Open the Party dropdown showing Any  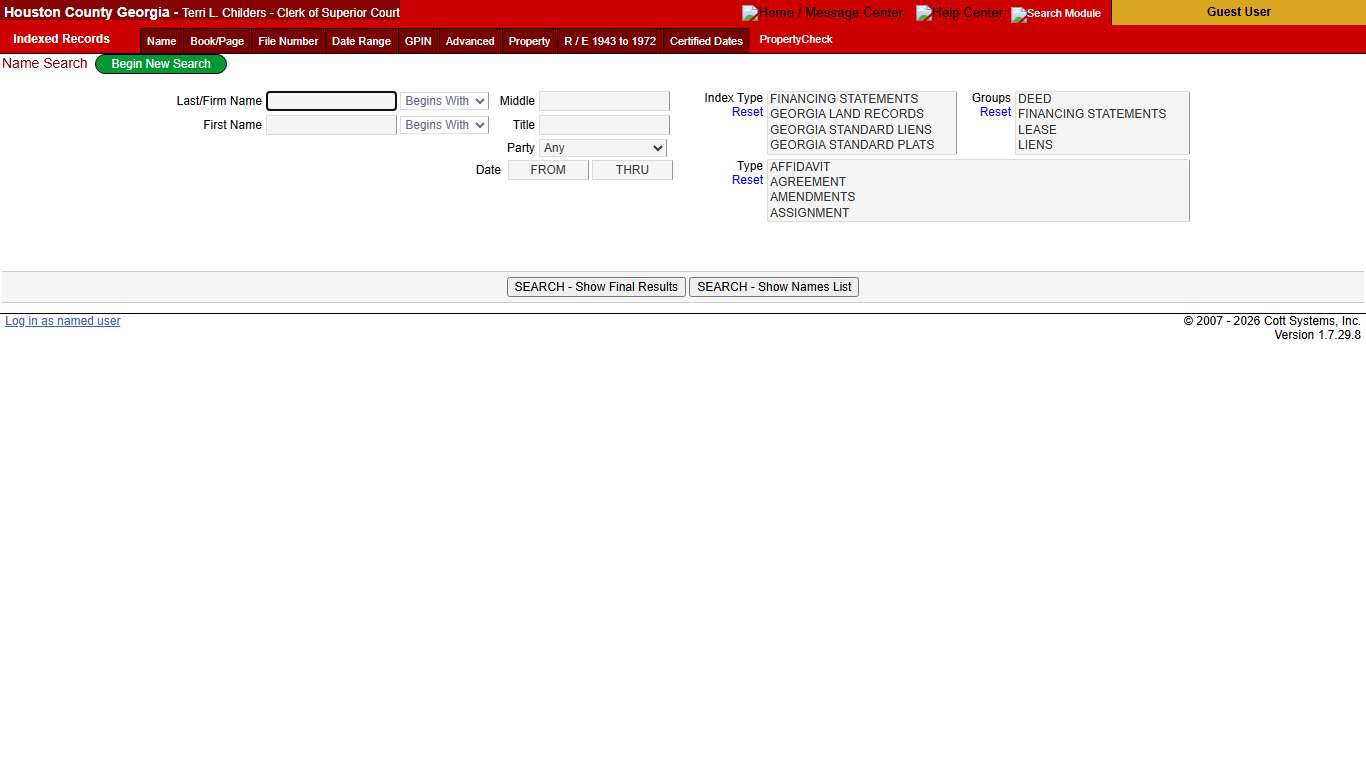603,147
